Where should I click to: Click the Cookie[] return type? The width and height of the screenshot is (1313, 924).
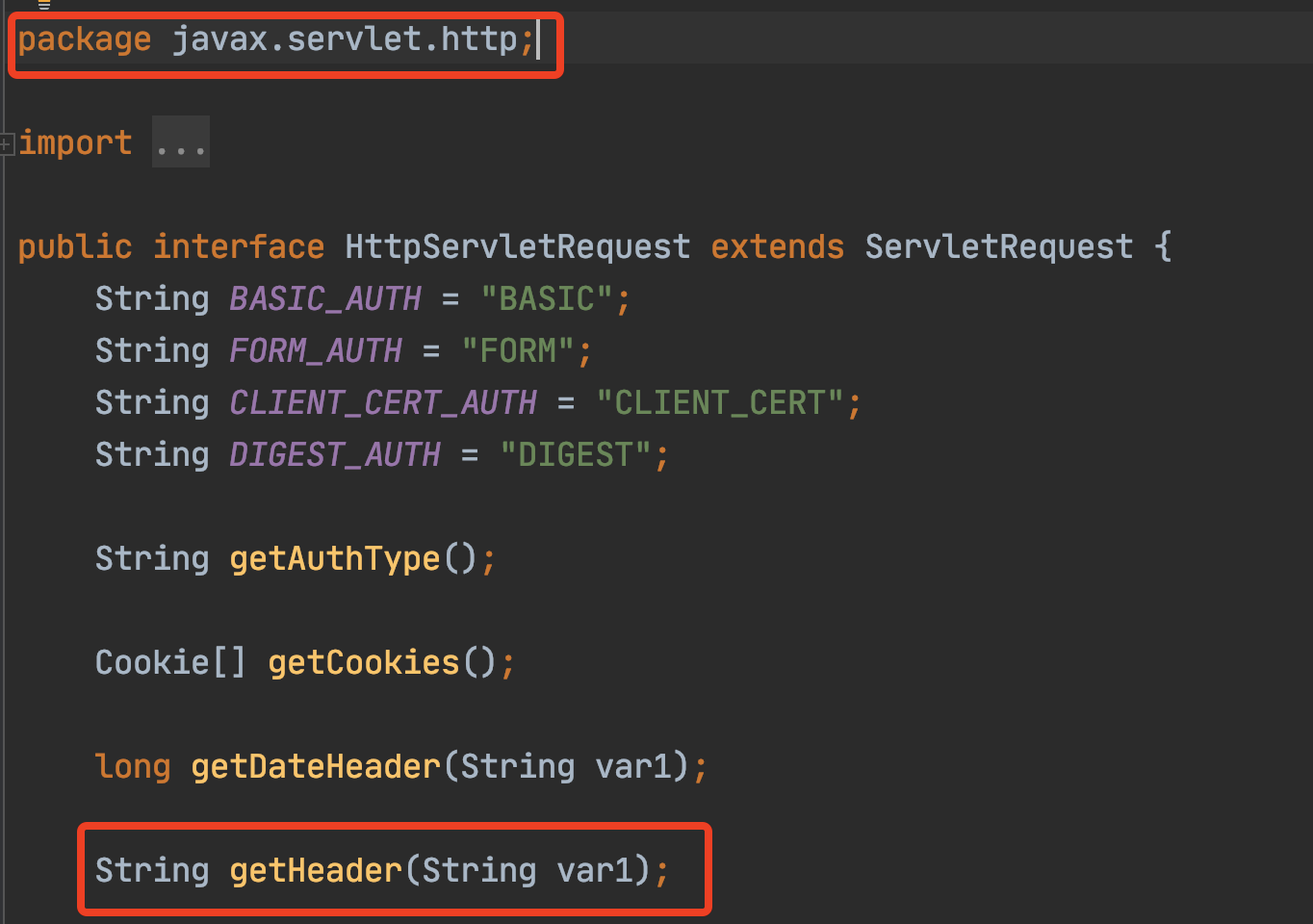pyautogui.click(x=170, y=663)
